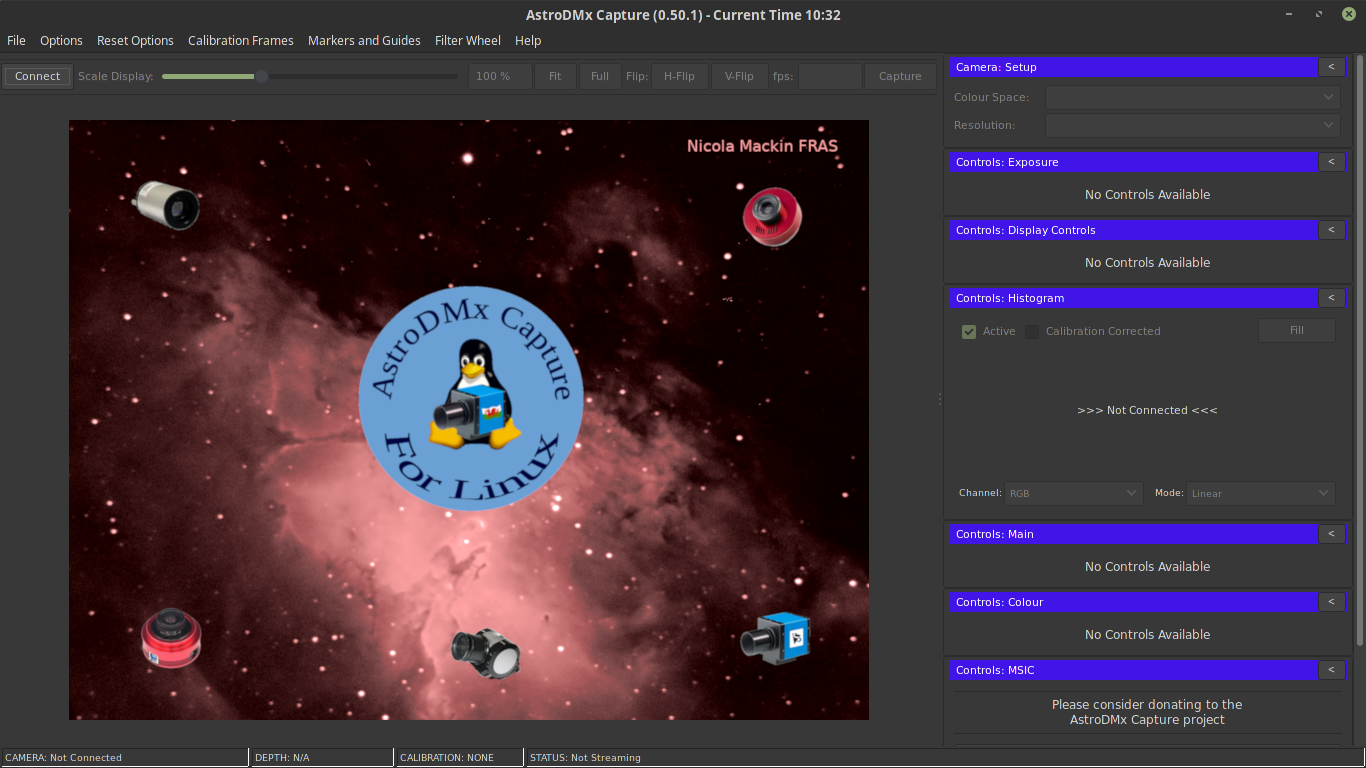Click the CALIBRATION: NONE status entry

pyautogui.click(x=447, y=758)
